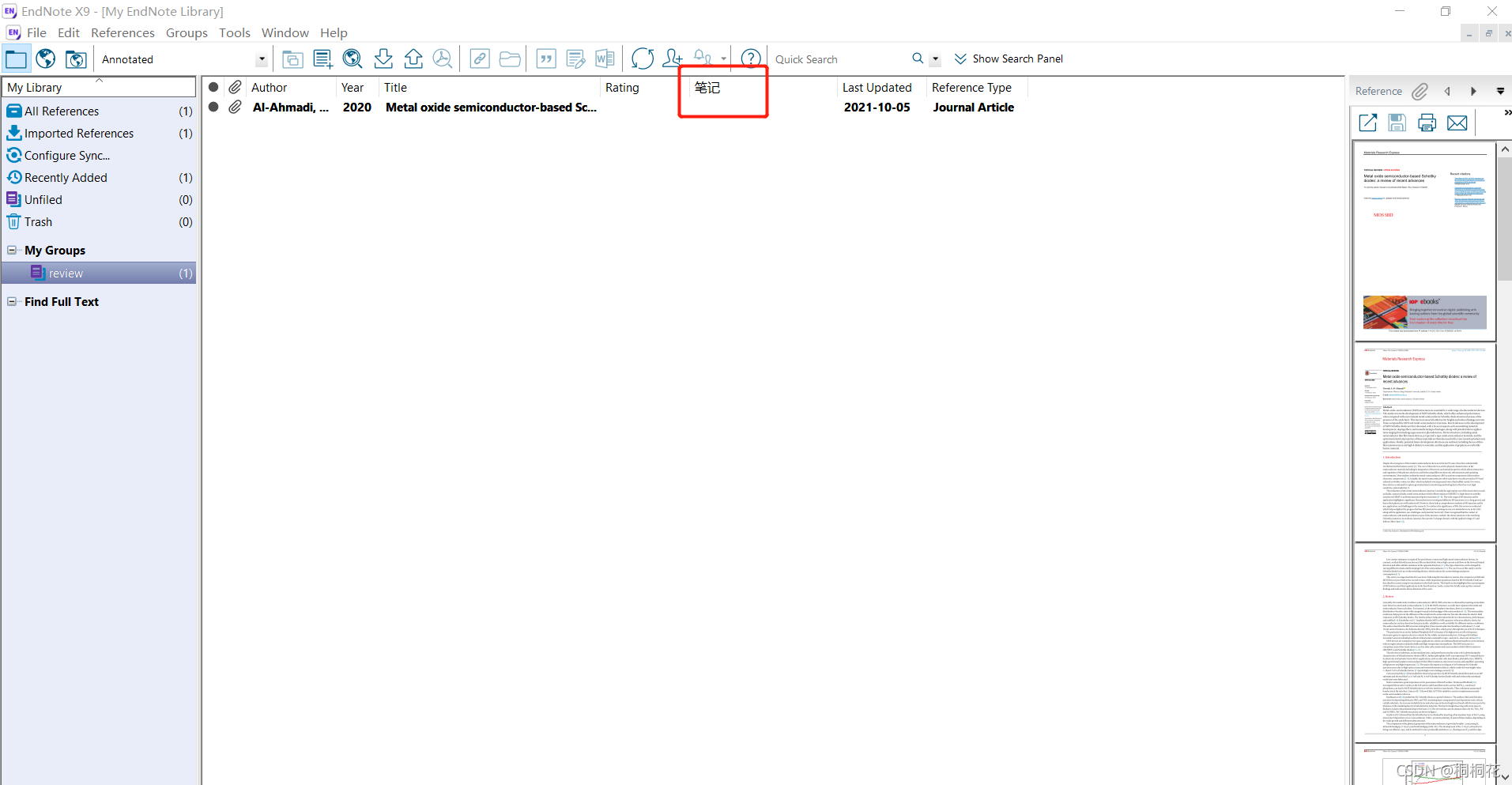Open the Find Full Text PDF icon

[x=443, y=58]
